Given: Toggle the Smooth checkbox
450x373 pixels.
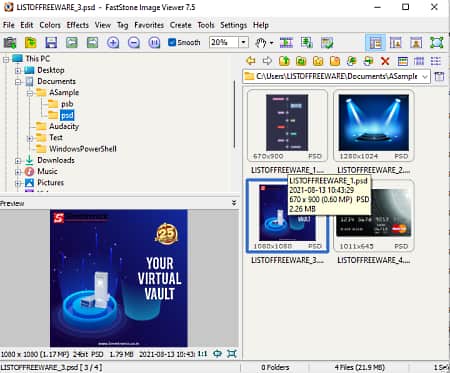Looking at the screenshot, I should pyautogui.click(x=172, y=42).
